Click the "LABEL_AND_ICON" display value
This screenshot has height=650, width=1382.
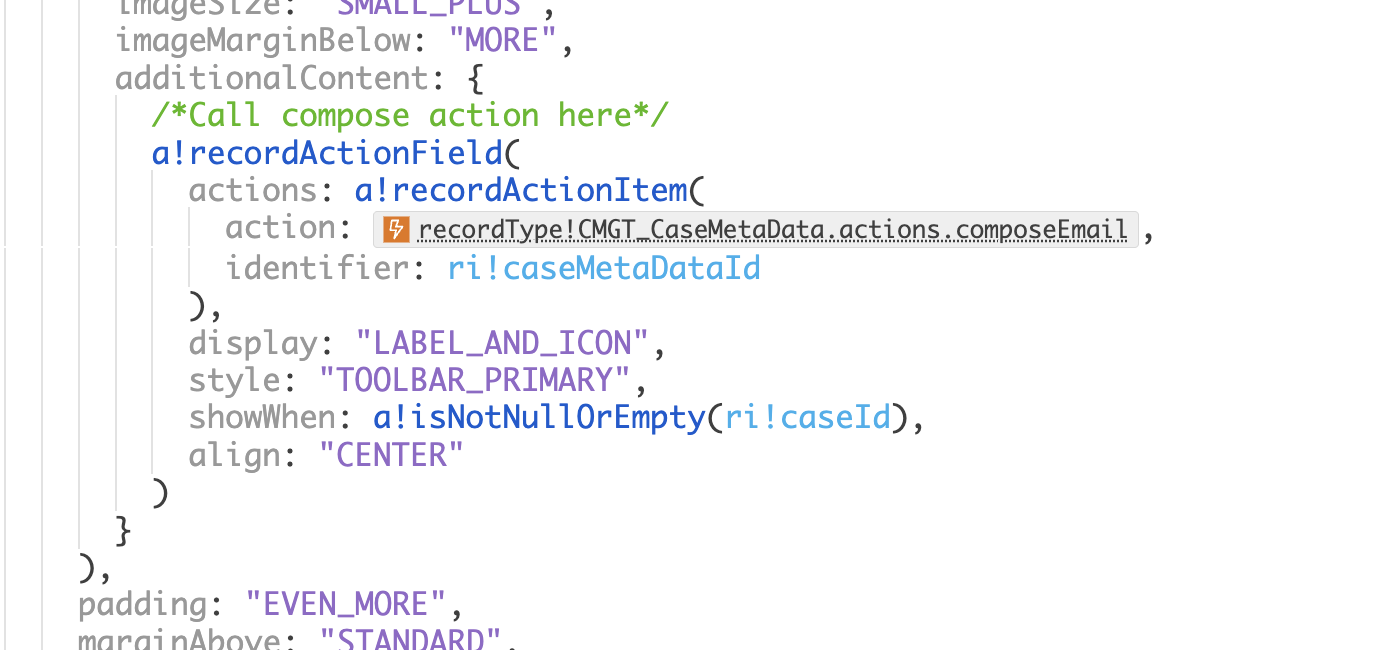(x=503, y=344)
